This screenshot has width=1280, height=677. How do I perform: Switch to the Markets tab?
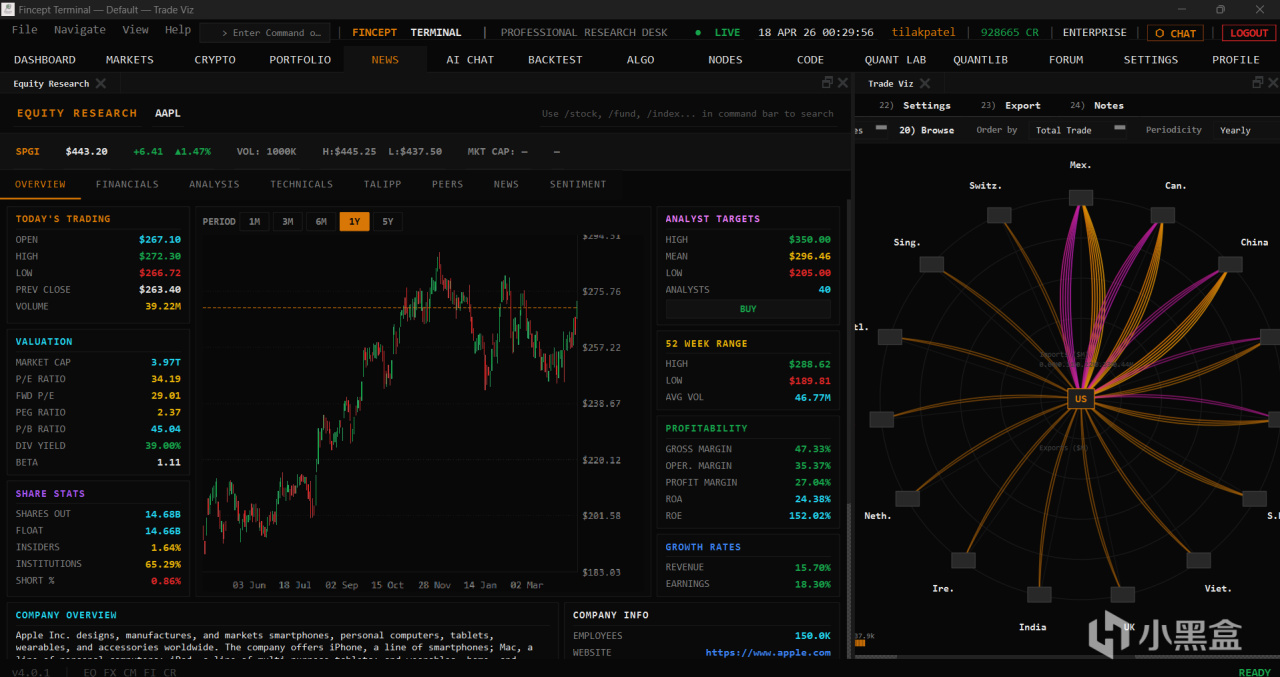click(x=130, y=60)
